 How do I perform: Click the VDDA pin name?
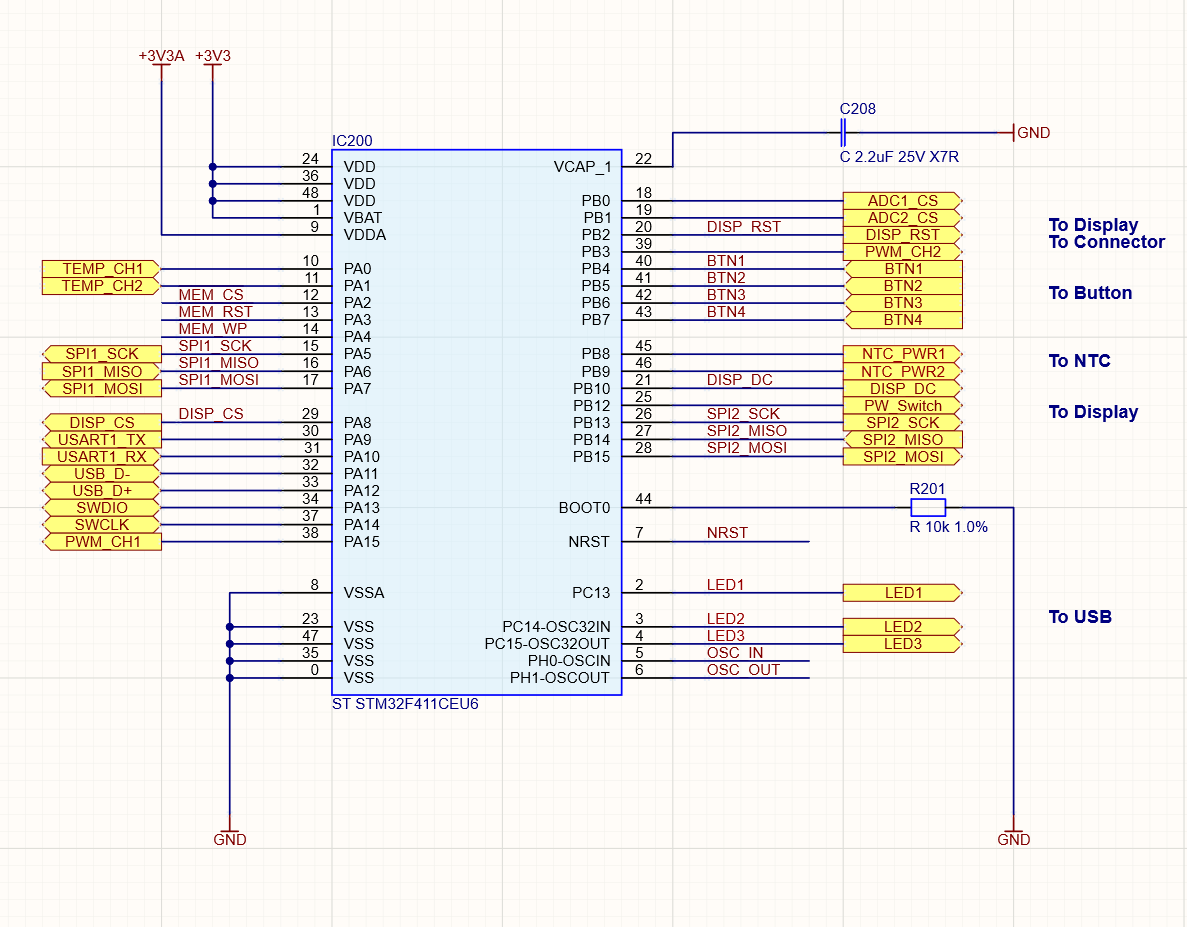(365, 235)
